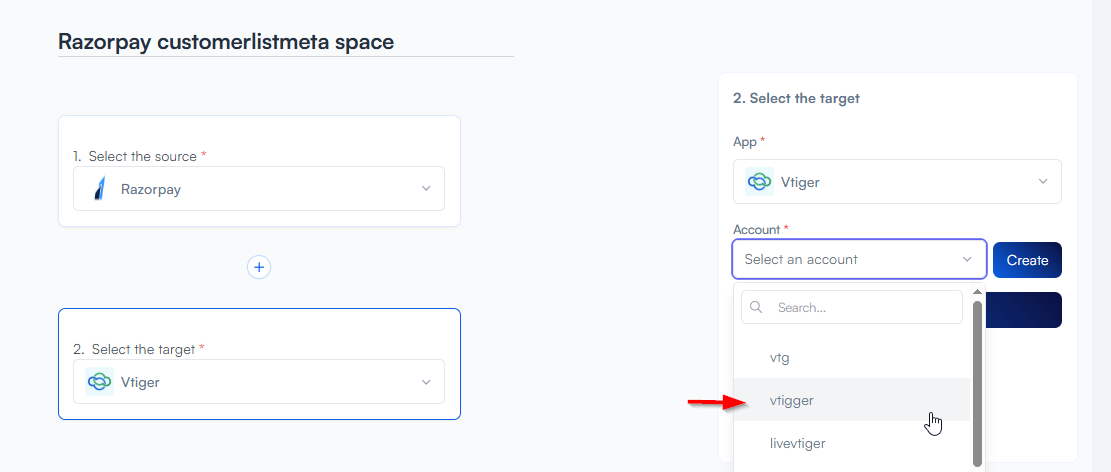1111x472 pixels.
Task: Expand the Razorpay source dropdown chevron
Action: pos(426,188)
